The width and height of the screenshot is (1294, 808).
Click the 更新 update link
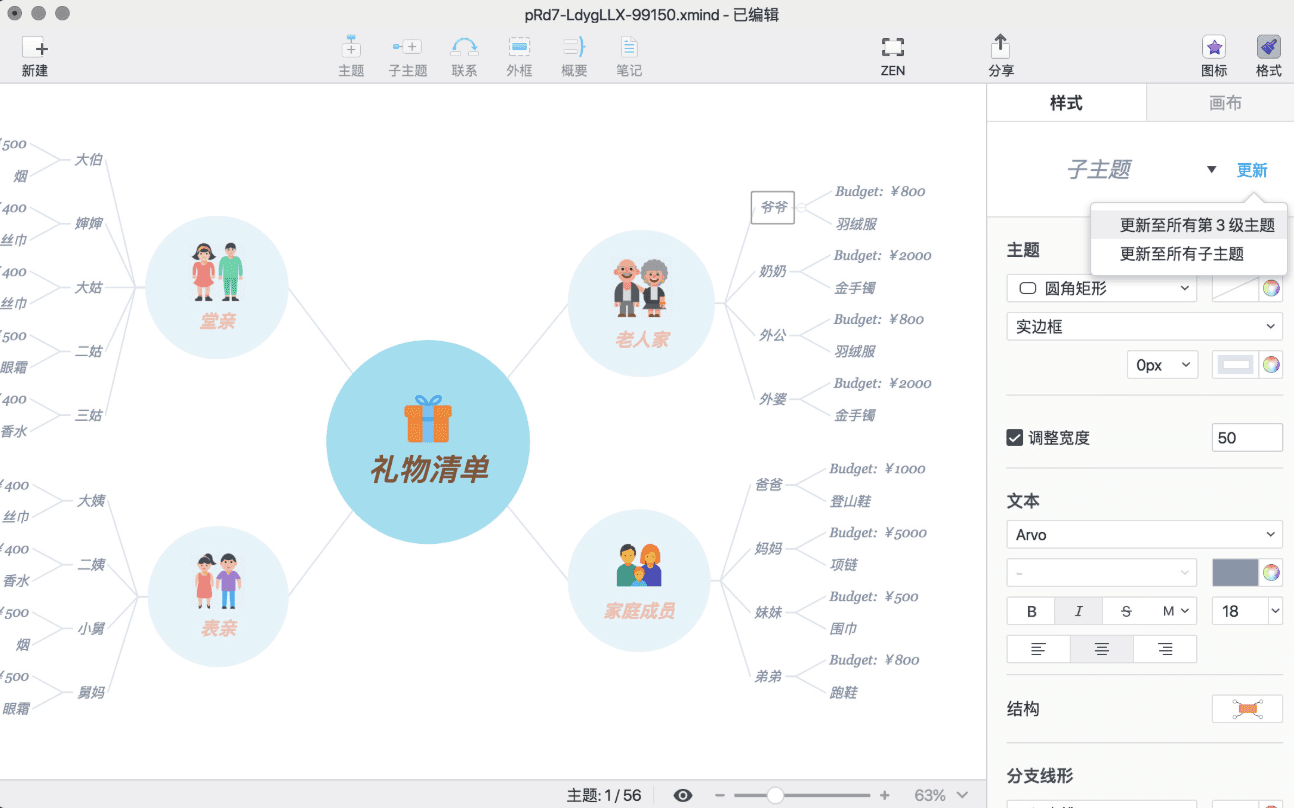[x=1252, y=170]
